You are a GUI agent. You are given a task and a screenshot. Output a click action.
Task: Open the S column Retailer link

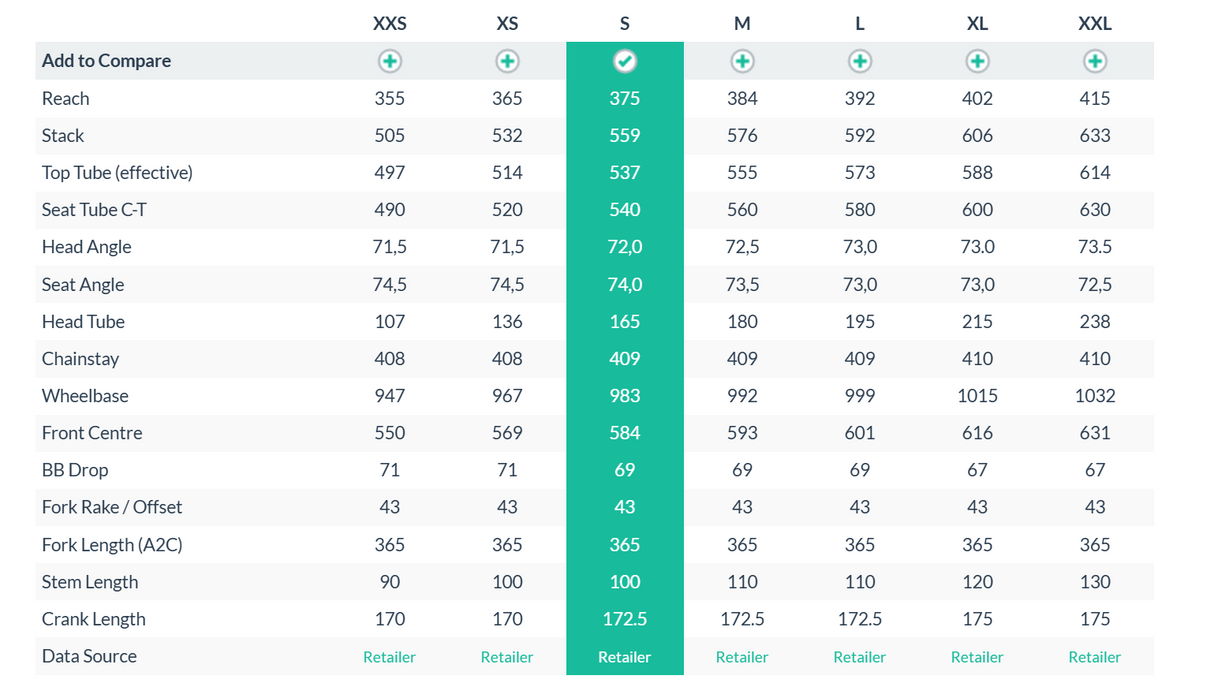point(625,657)
